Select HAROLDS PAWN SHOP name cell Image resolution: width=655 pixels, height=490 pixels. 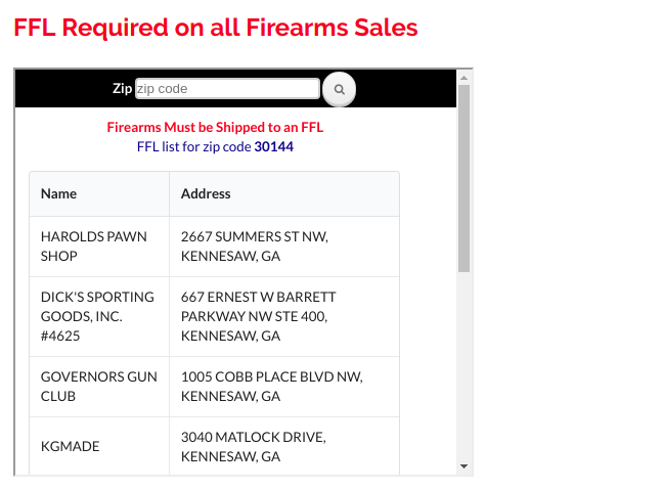coord(94,246)
